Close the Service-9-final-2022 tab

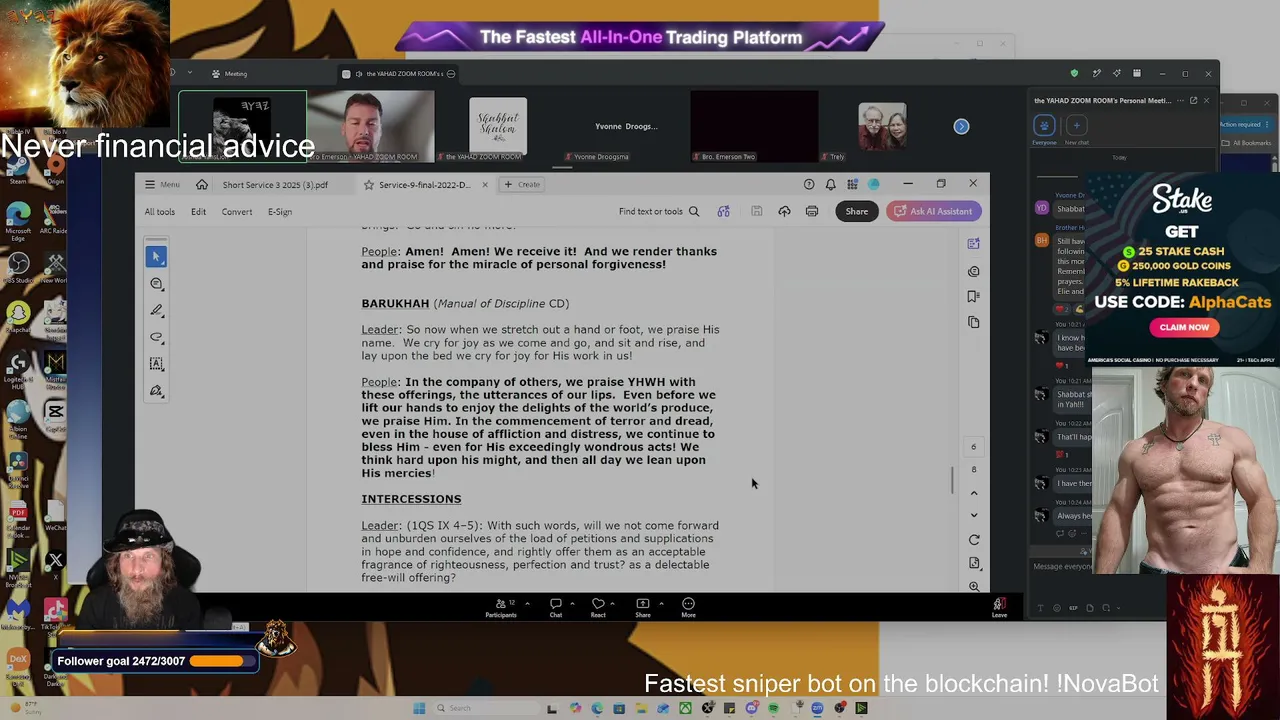485,185
